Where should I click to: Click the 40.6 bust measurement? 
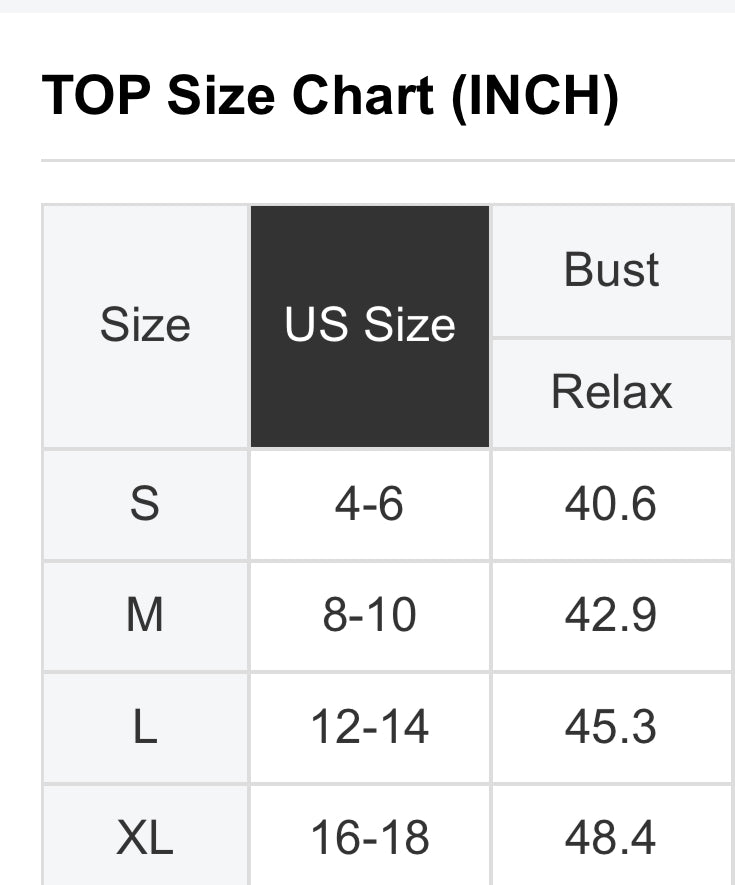(611, 504)
